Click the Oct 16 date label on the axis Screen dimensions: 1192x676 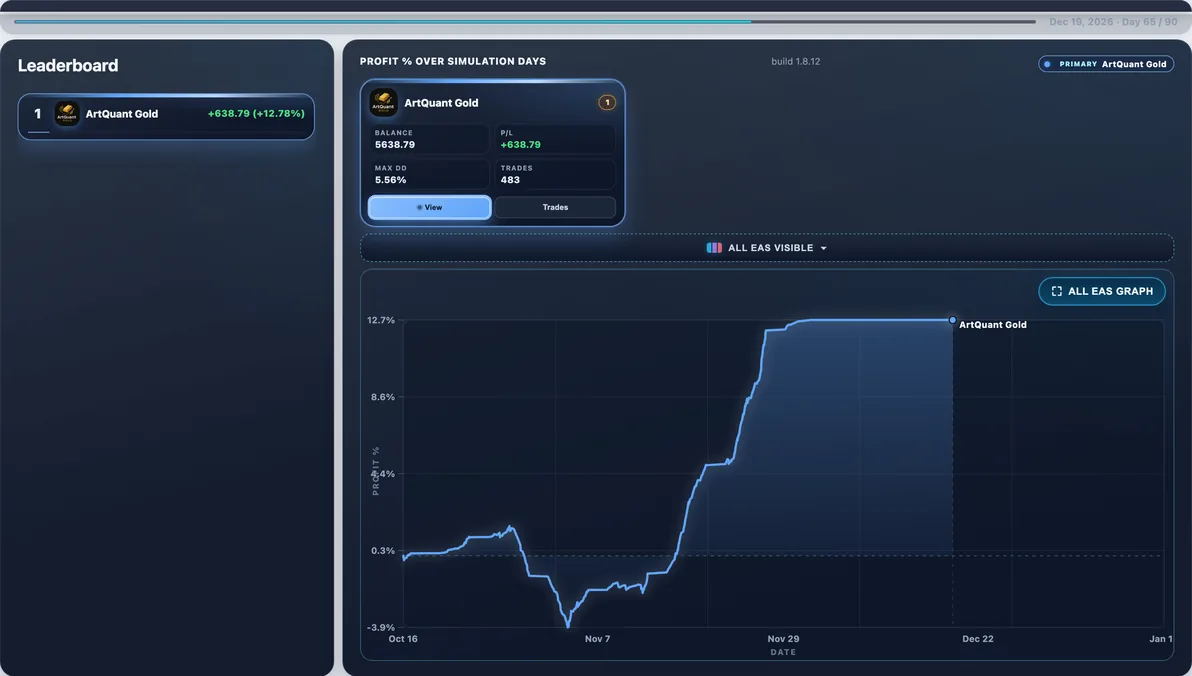[x=403, y=639]
